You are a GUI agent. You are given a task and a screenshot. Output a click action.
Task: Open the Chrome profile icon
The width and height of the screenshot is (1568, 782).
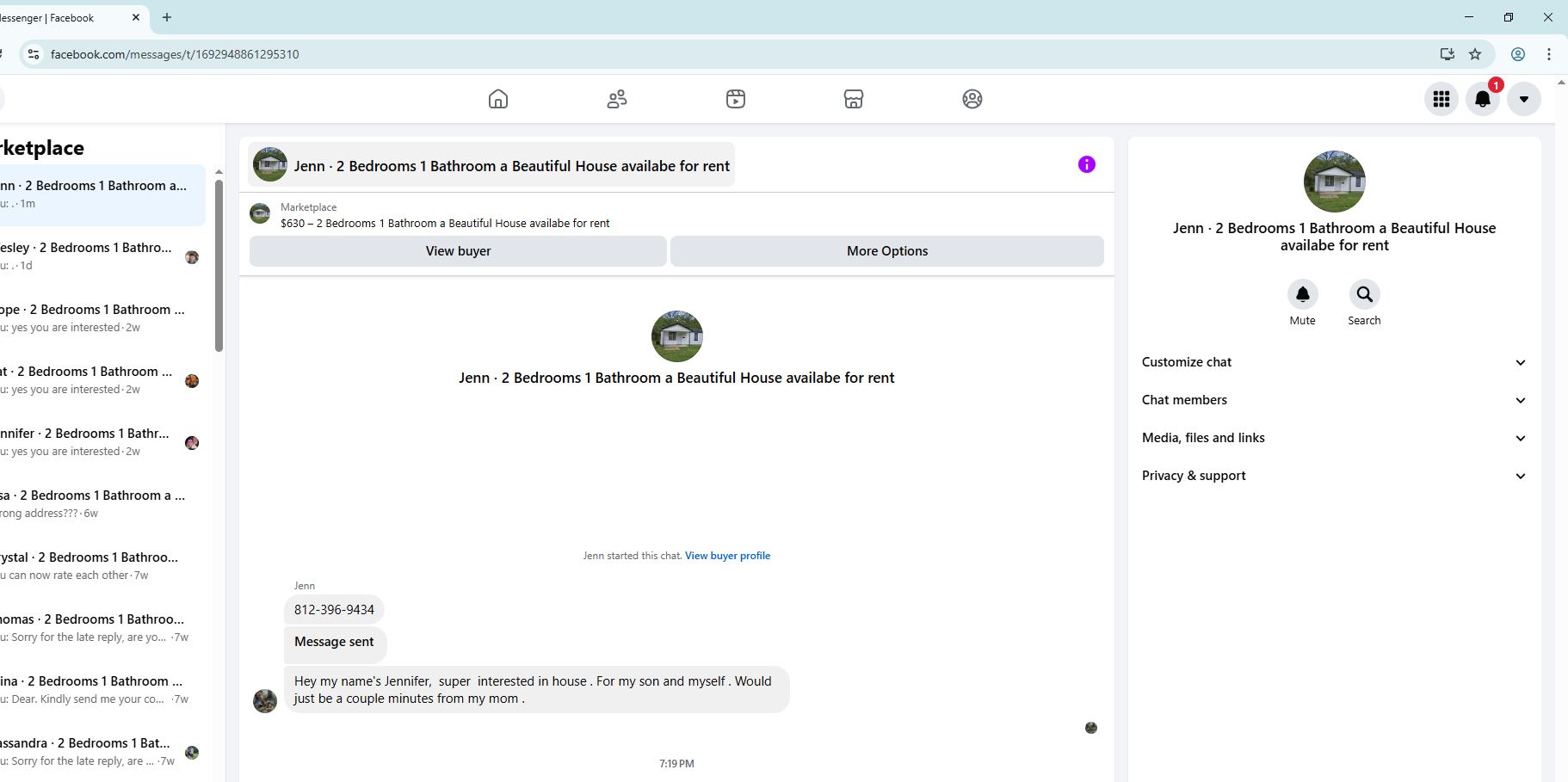click(1518, 54)
